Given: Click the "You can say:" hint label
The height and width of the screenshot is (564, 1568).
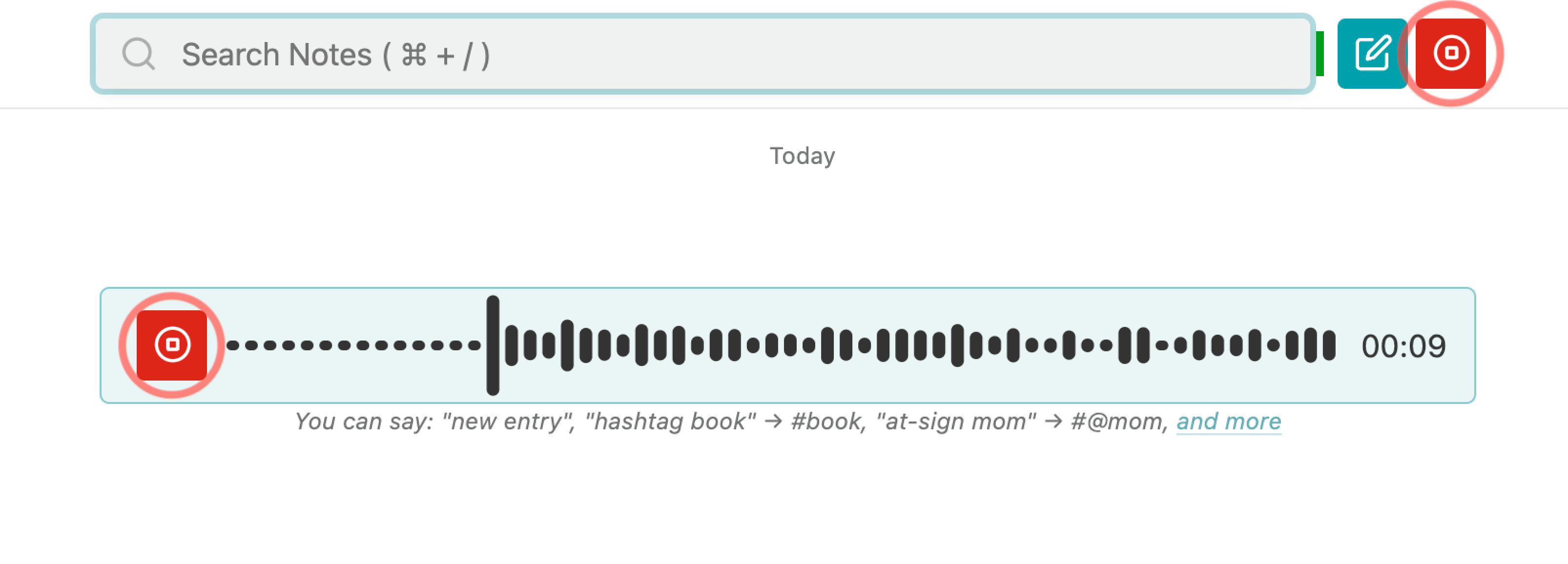Looking at the screenshot, I should (x=363, y=421).
